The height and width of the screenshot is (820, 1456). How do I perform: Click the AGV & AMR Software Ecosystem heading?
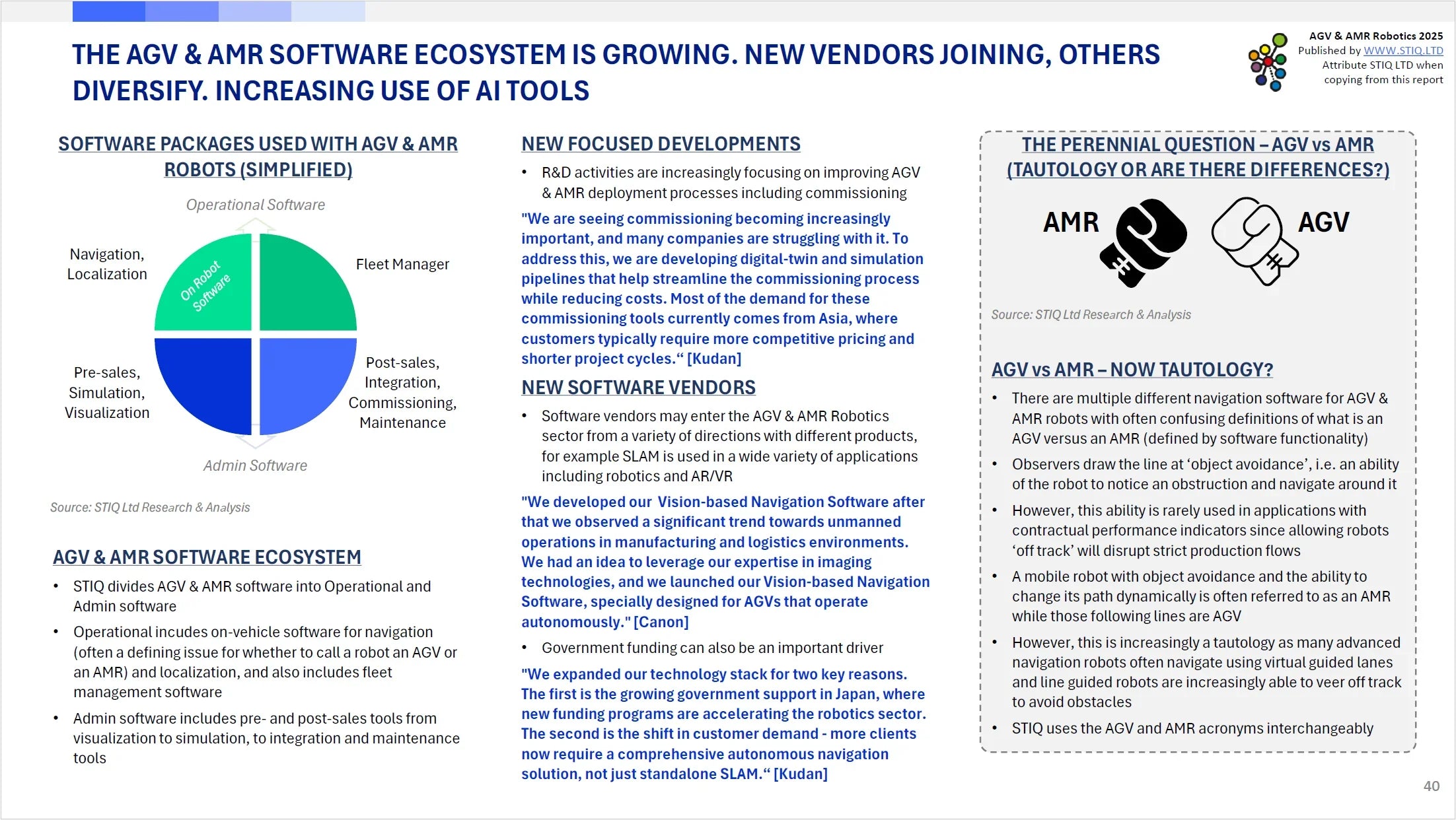click(x=207, y=557)
